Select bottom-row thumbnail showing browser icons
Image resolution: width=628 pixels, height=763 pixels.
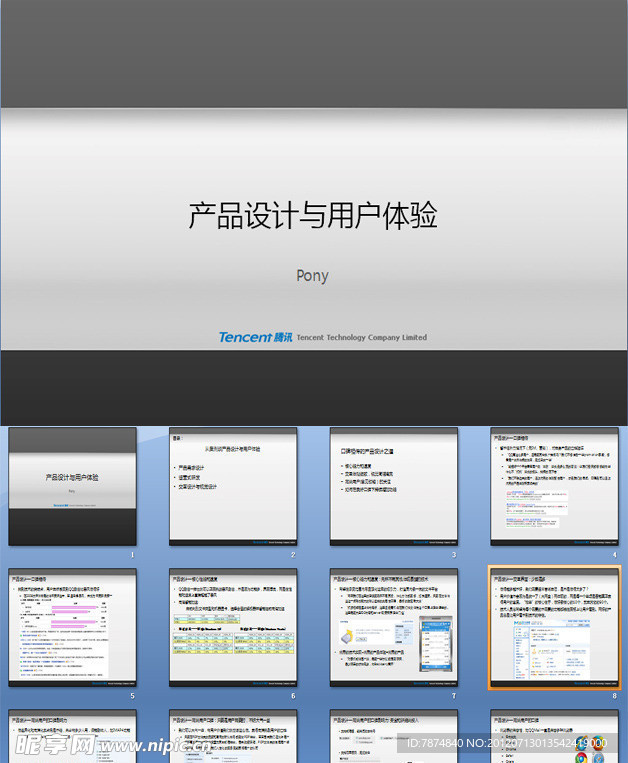pyautogui.click(x=555, y=736)
